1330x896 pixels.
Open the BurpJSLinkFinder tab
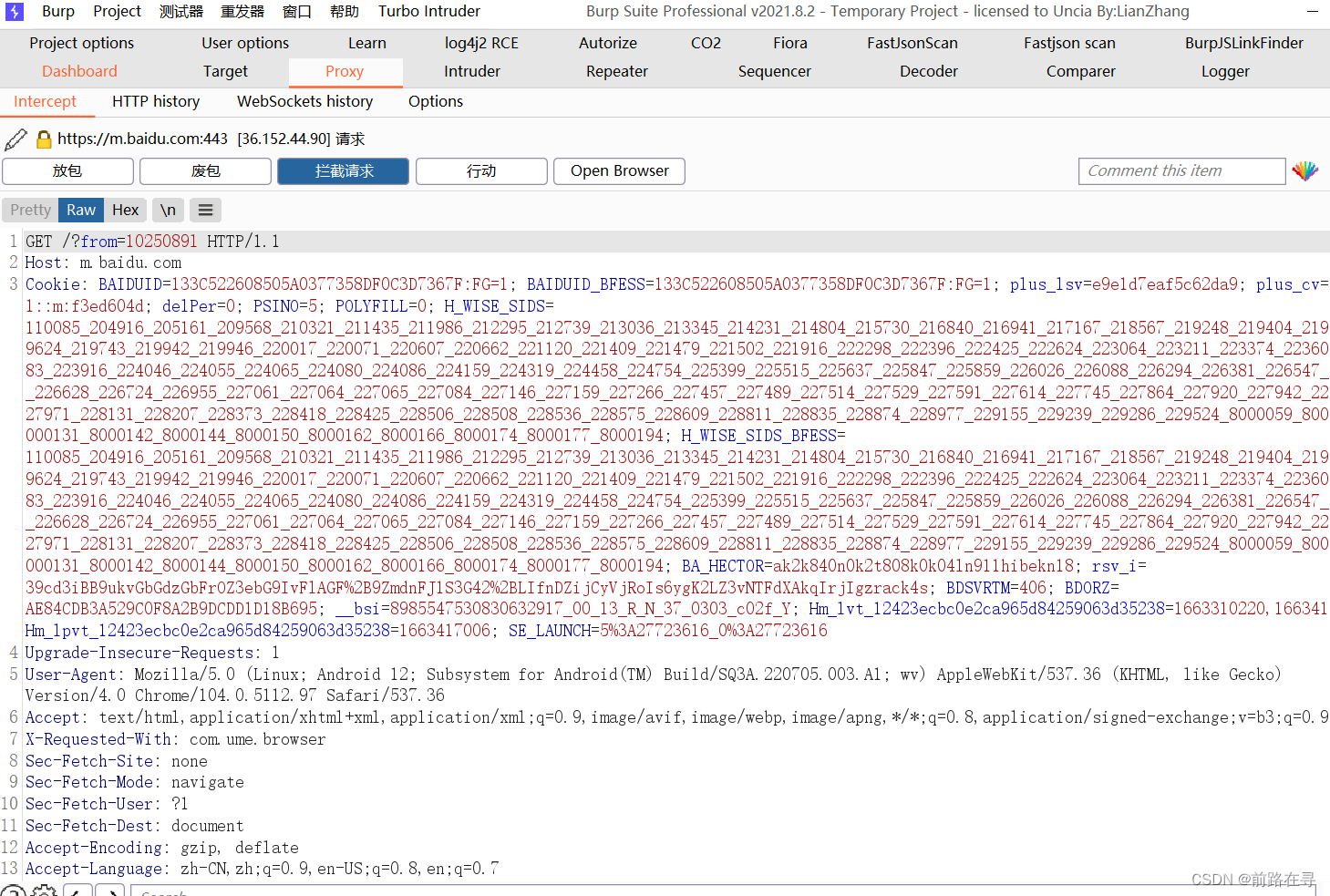click(1244, 43)
